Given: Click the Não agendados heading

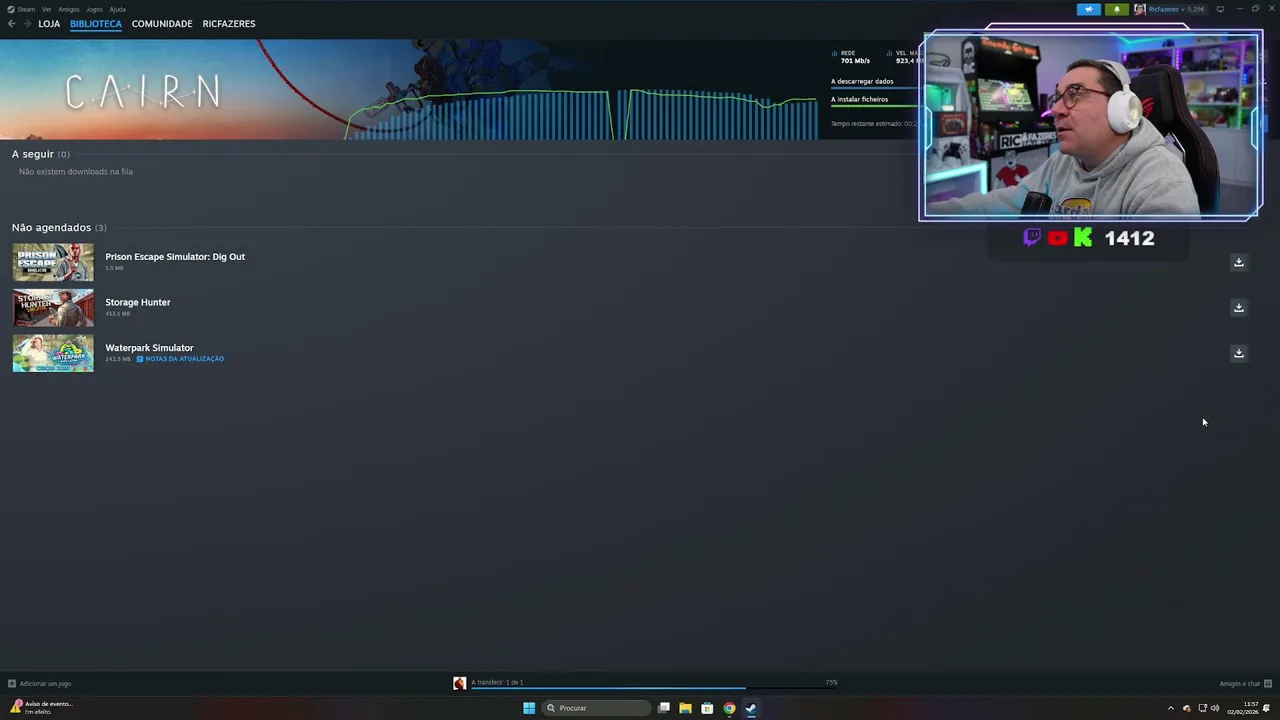Looking at the screenshot, I should [51, 228].
